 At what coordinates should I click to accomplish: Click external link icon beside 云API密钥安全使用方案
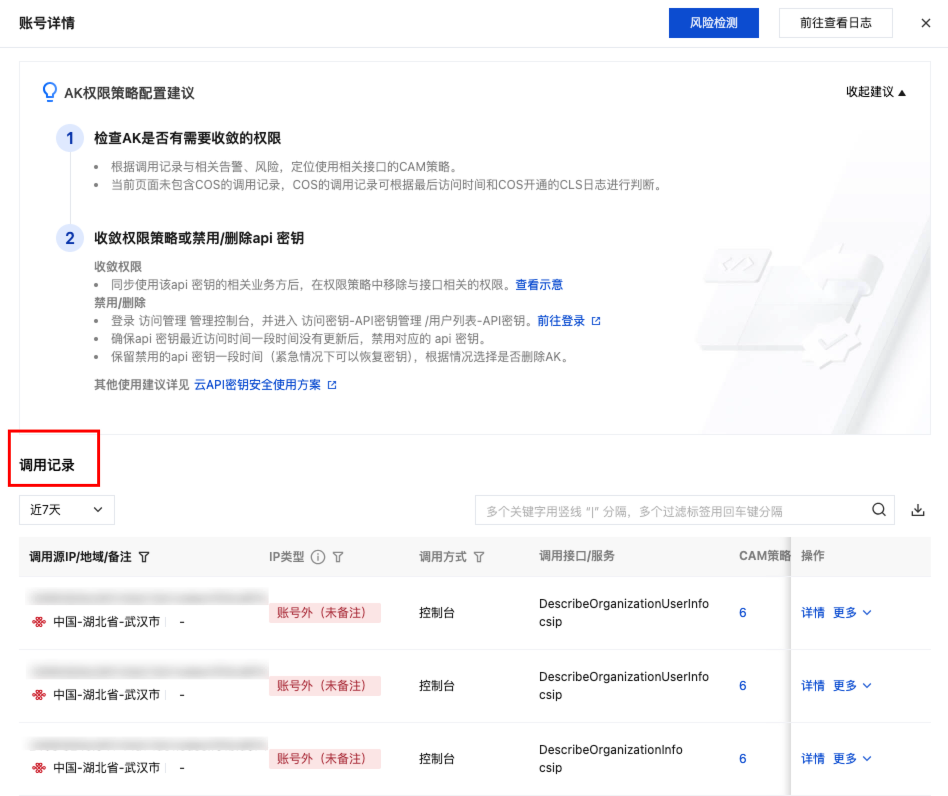click(x=332, y=384)
